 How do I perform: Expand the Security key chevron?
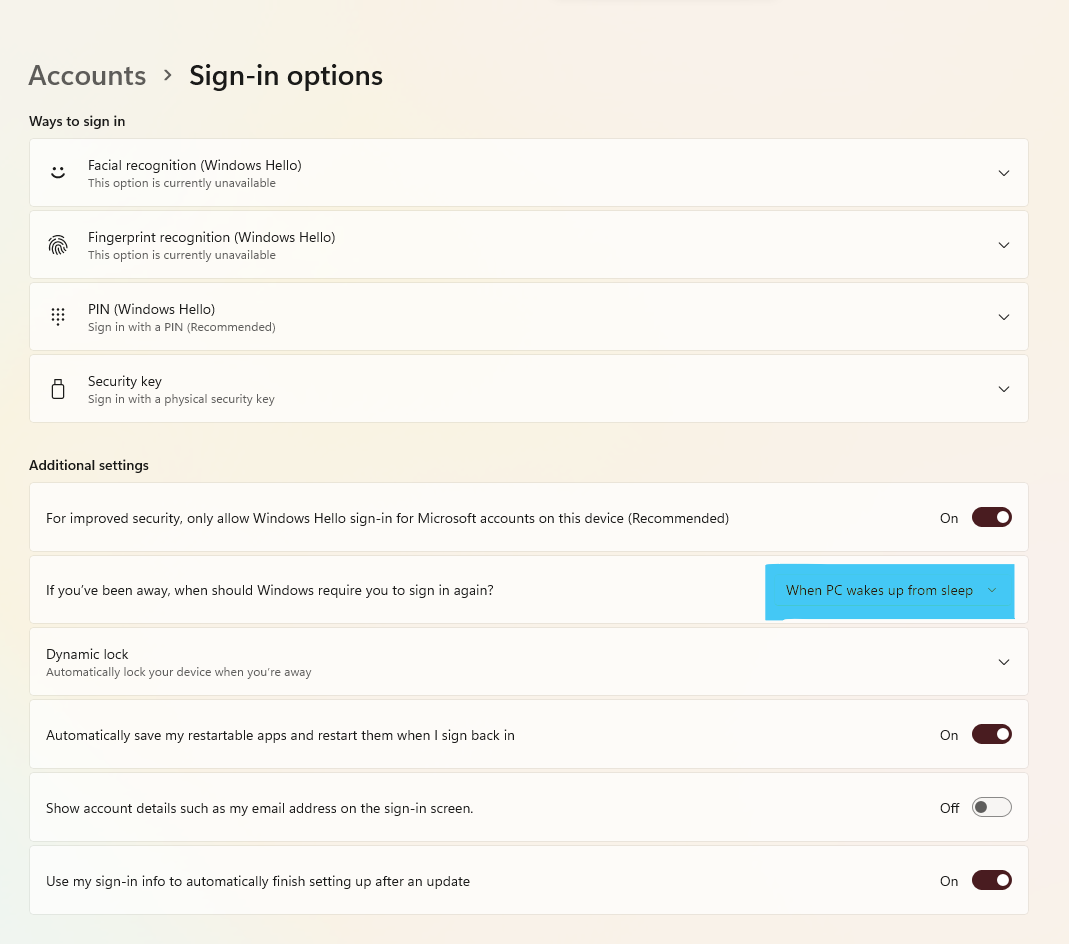[x=1004, y=389]
